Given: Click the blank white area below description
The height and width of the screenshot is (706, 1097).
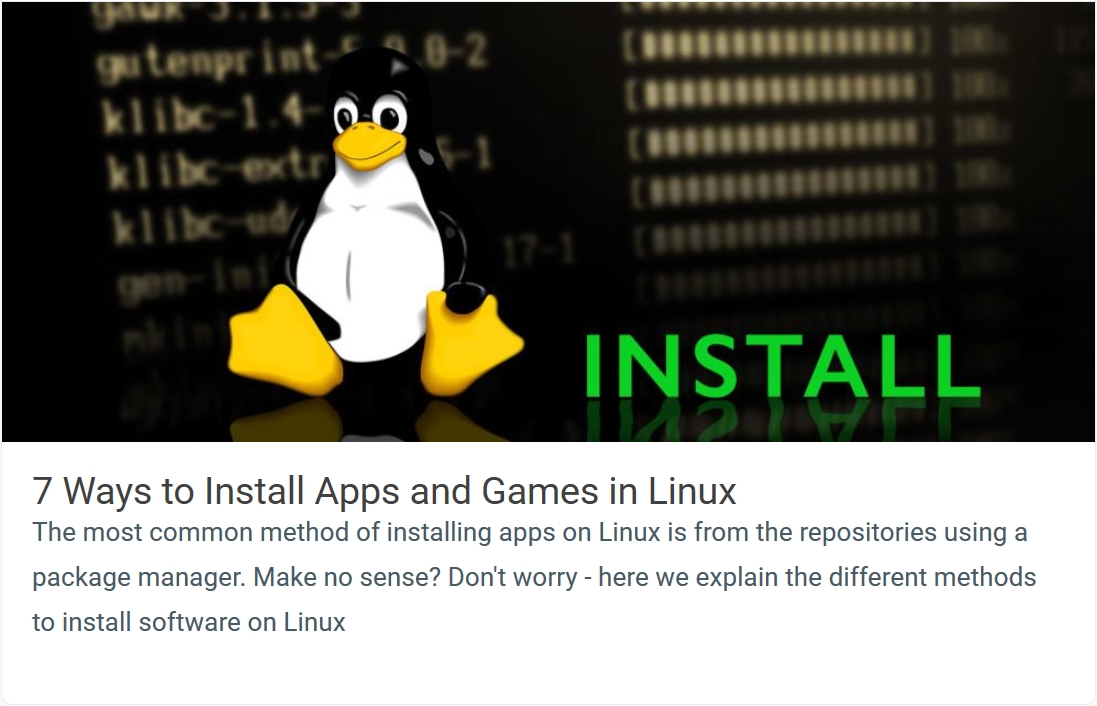Looking at the screenshot, I should click(x=548, y=670).
